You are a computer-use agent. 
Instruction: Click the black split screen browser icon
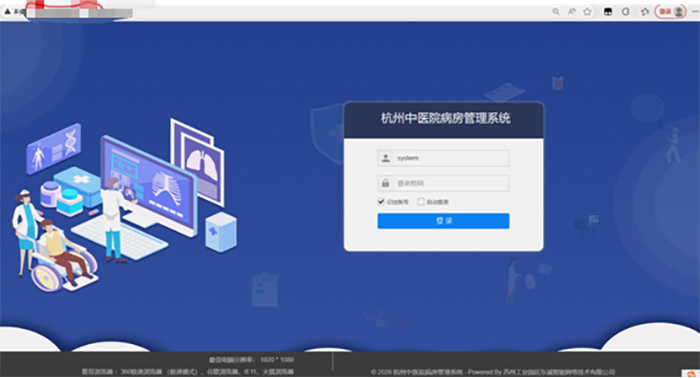tap(608, 12)
